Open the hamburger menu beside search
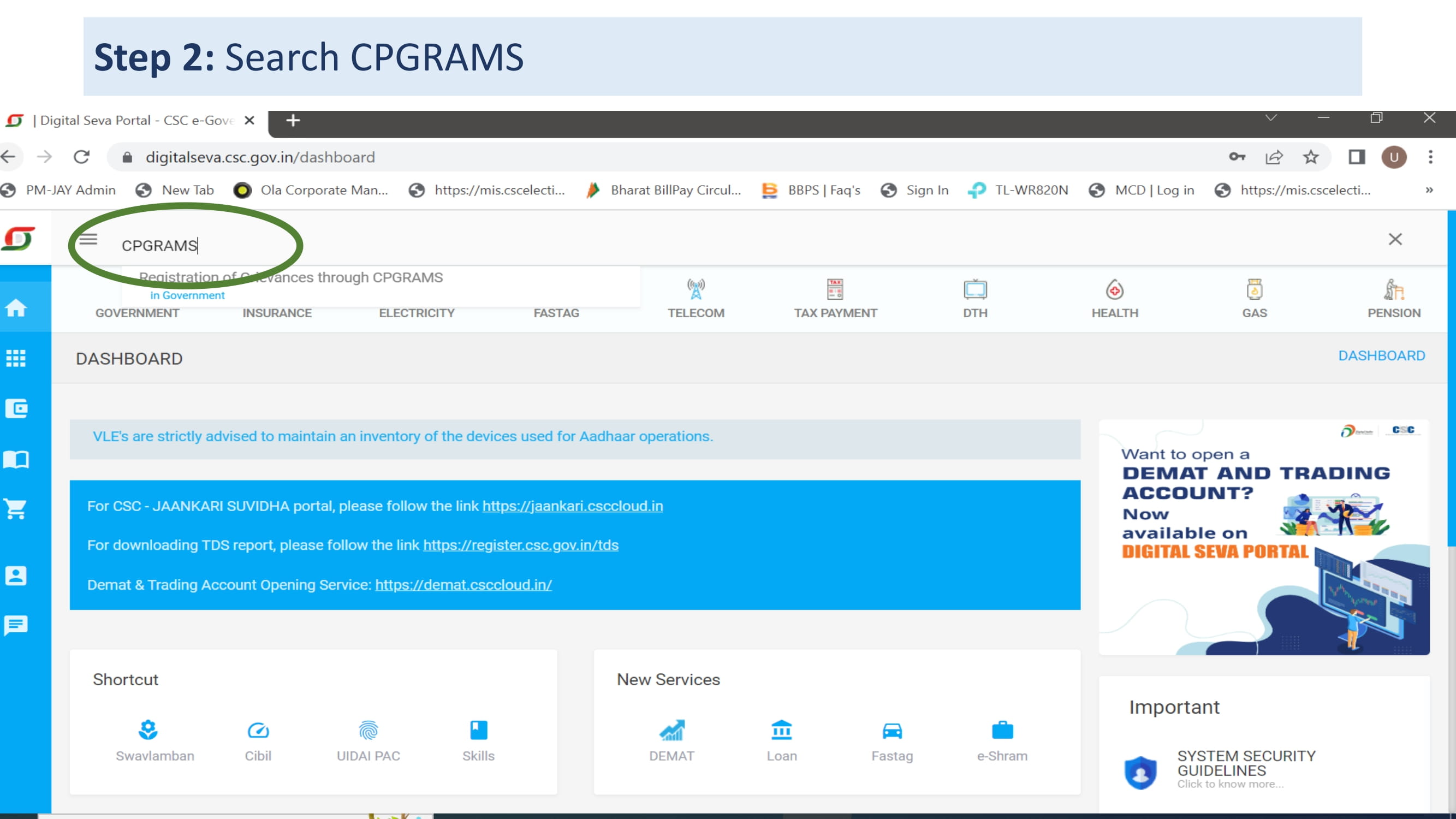This screenshot has width=1456, height=819. click(x=88, y=240)
